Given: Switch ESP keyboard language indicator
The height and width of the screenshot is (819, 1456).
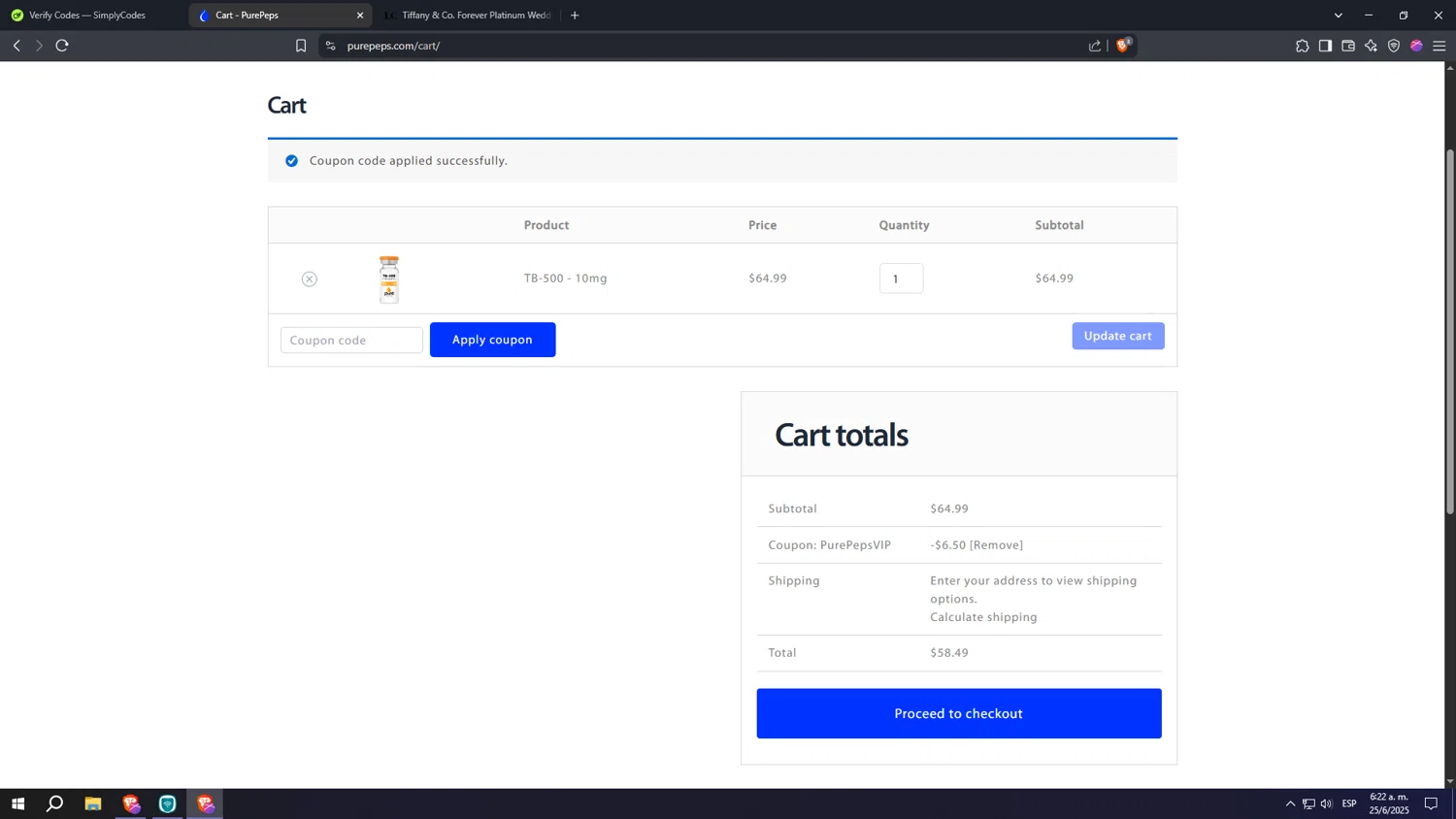Looking at the screenshot, I should coord(1349,803).
